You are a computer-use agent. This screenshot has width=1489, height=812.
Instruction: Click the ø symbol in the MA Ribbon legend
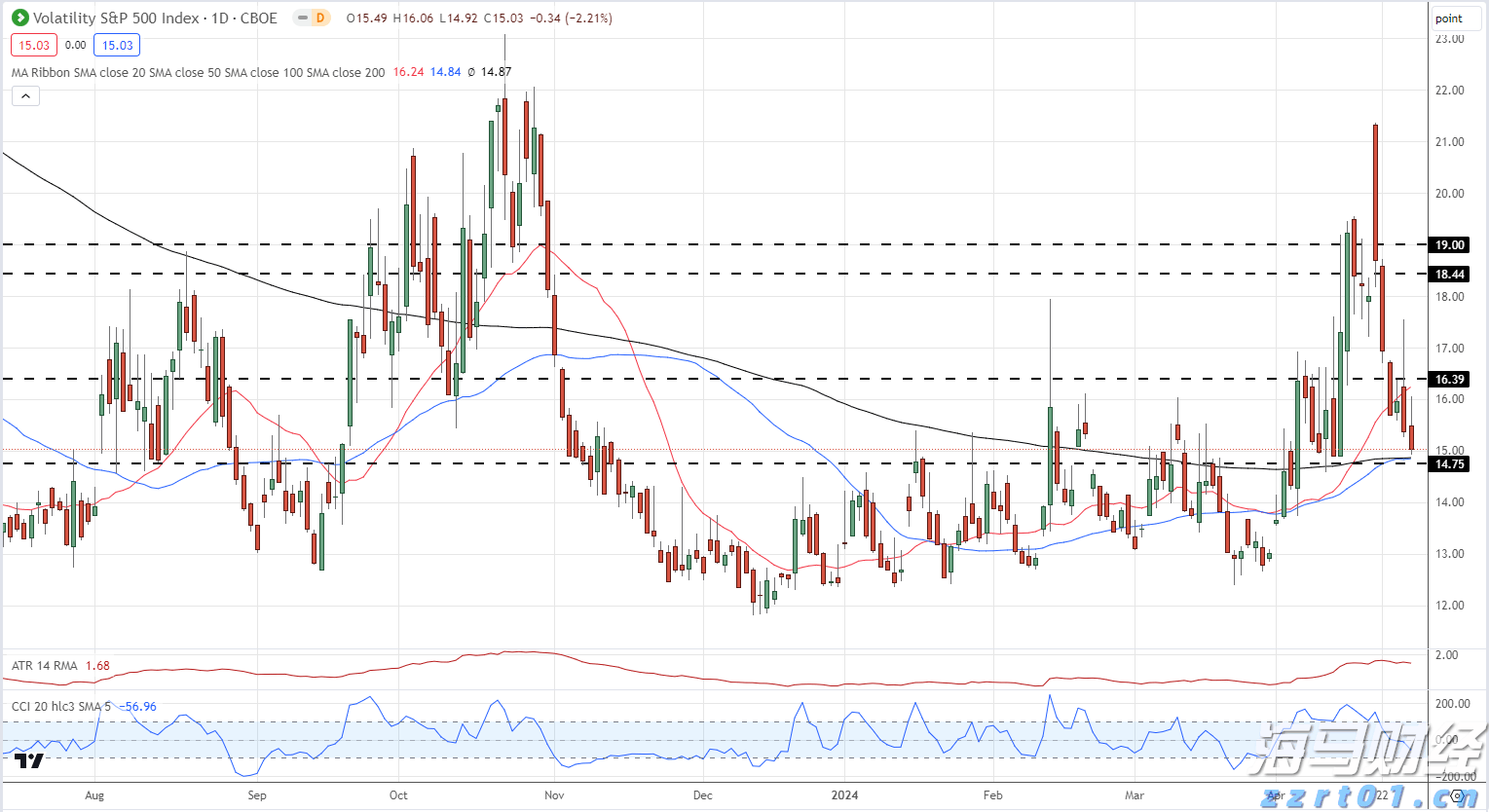[471, 72]
